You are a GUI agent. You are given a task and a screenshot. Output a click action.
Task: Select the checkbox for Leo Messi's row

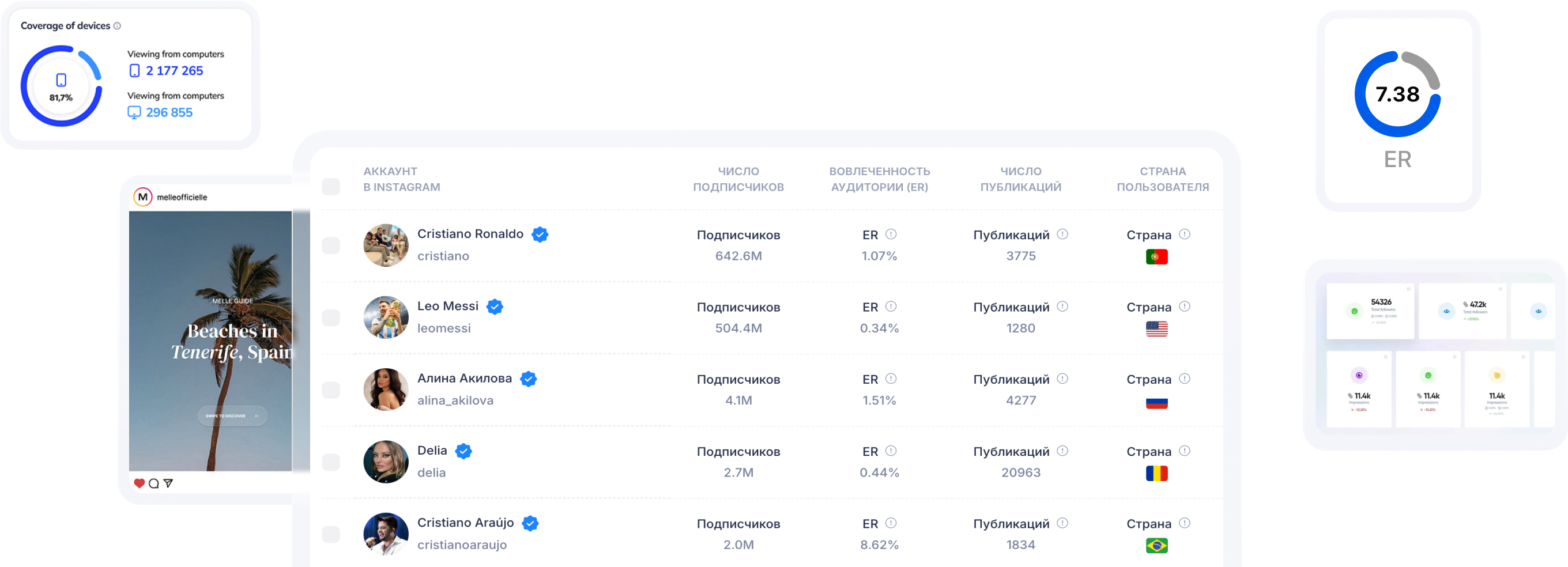coord(331,317)
